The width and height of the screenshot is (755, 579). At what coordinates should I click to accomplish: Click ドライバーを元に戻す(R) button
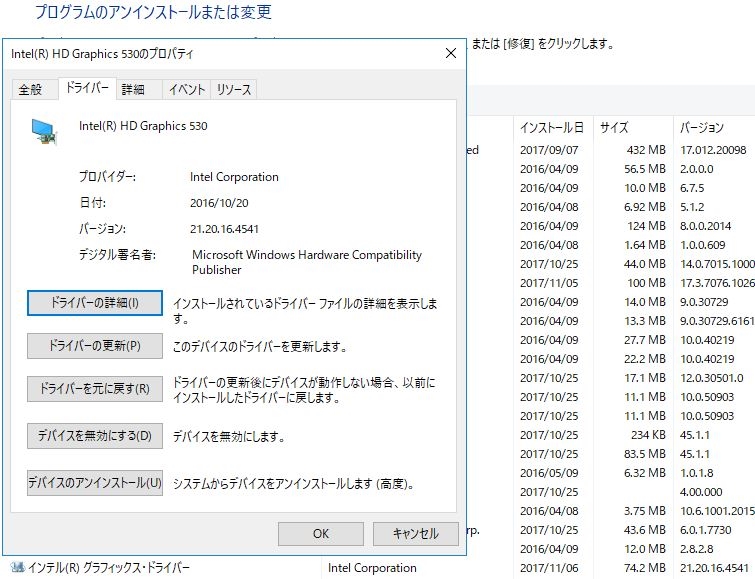[95, 389]
